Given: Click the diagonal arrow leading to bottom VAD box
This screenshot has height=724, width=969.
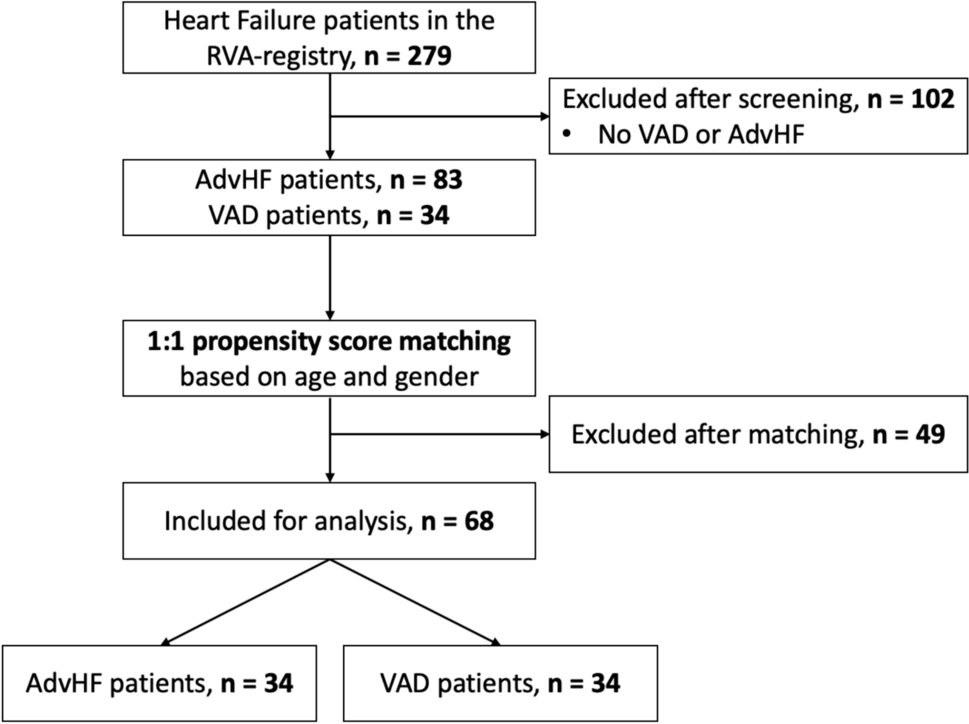Looking at the screenshot, I should point(415,602).
